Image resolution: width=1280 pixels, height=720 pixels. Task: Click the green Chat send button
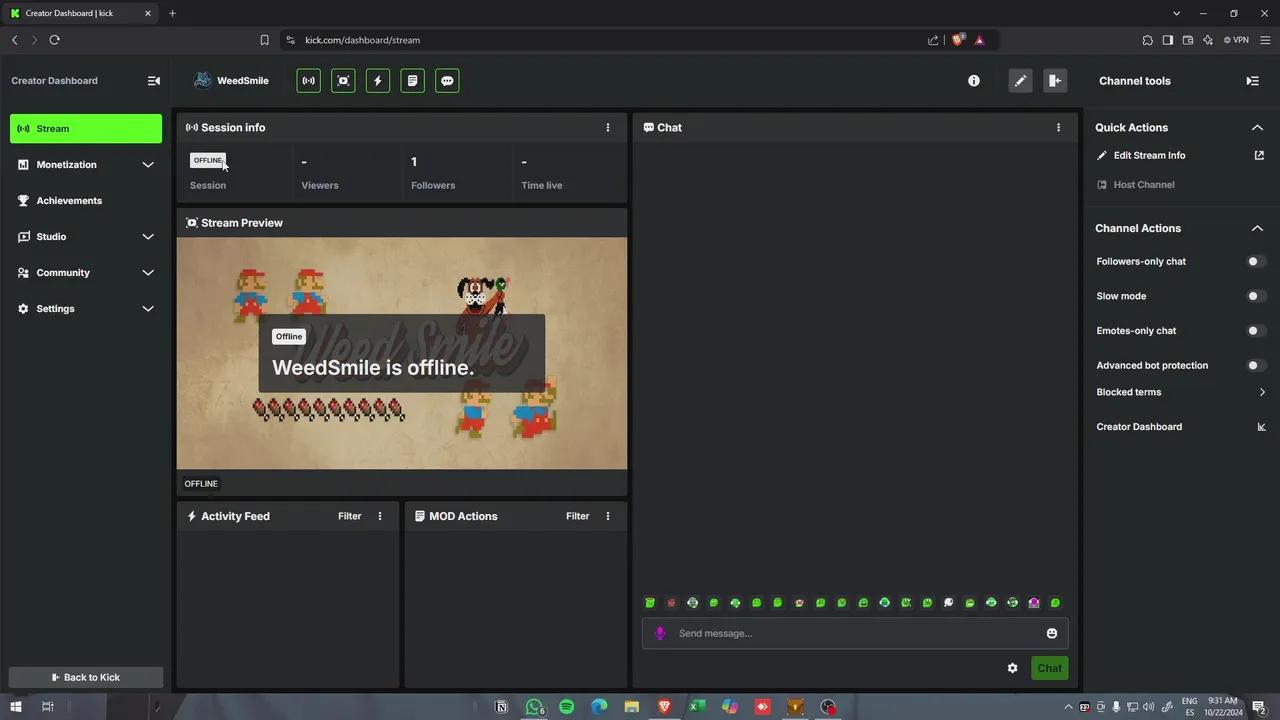1049,668
